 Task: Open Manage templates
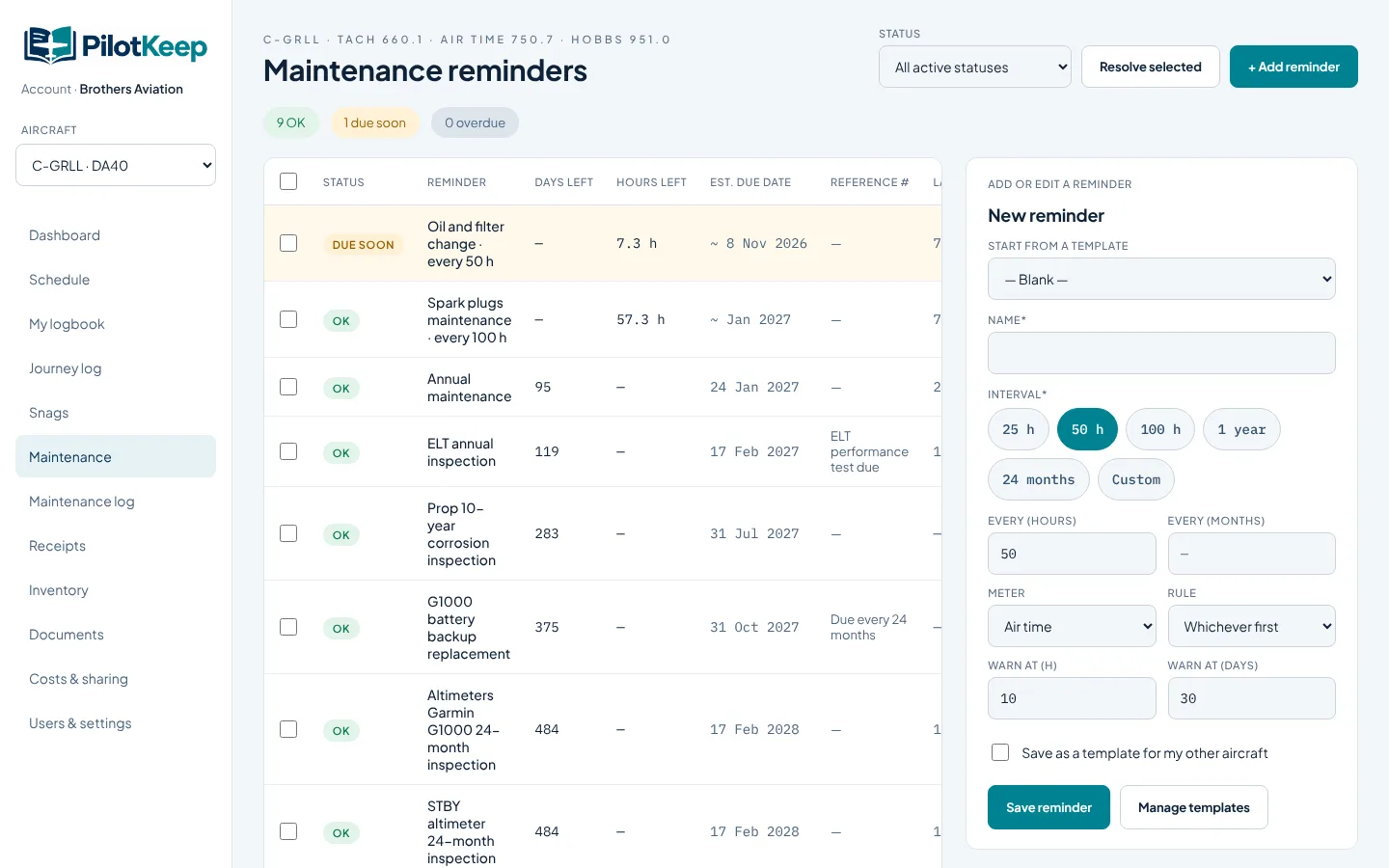click(x=1194, y=807)
